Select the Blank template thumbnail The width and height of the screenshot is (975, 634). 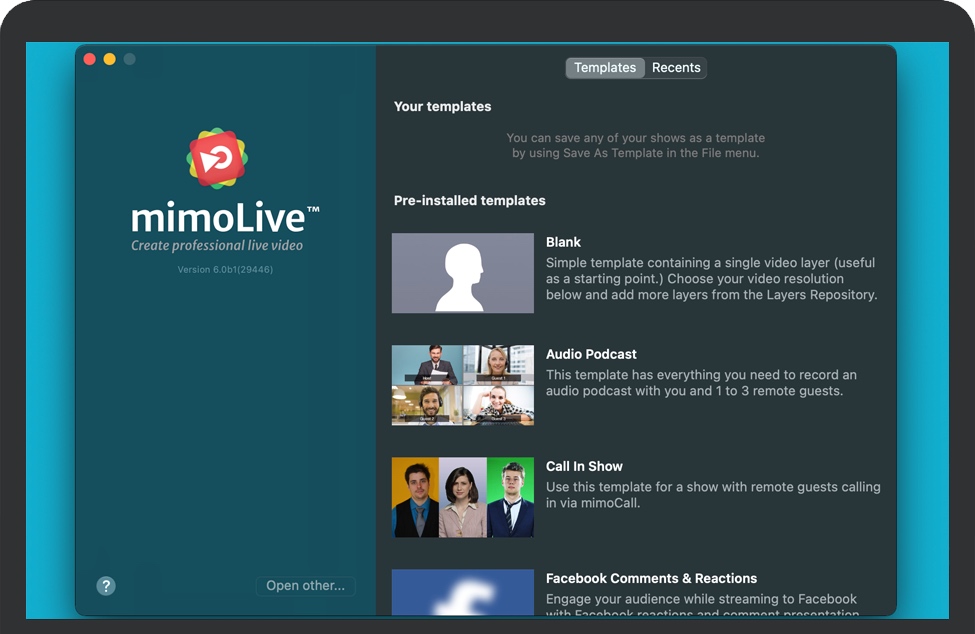click(463, 273)
